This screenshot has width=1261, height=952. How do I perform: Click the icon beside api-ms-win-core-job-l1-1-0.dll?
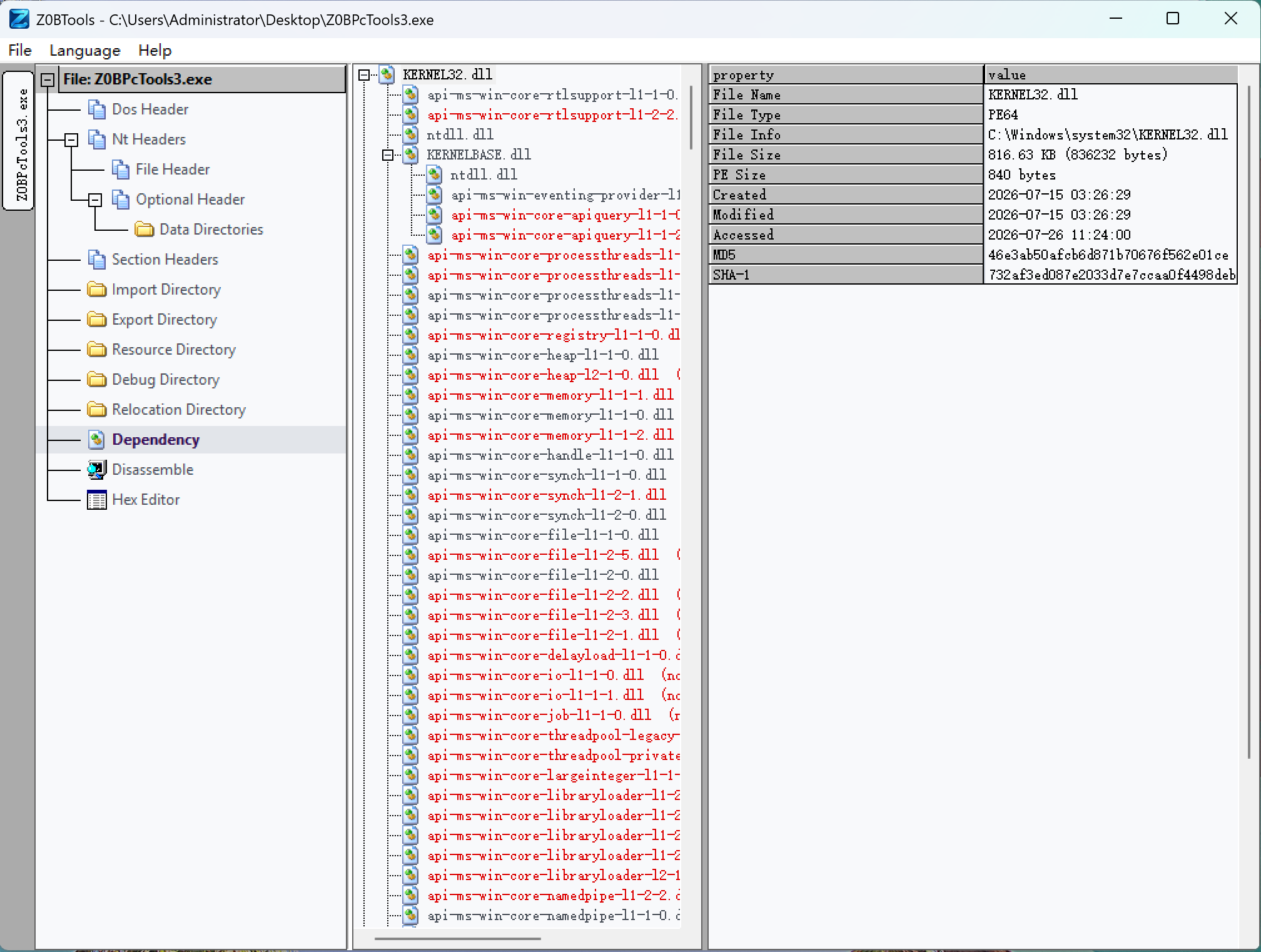coord(411,715)
